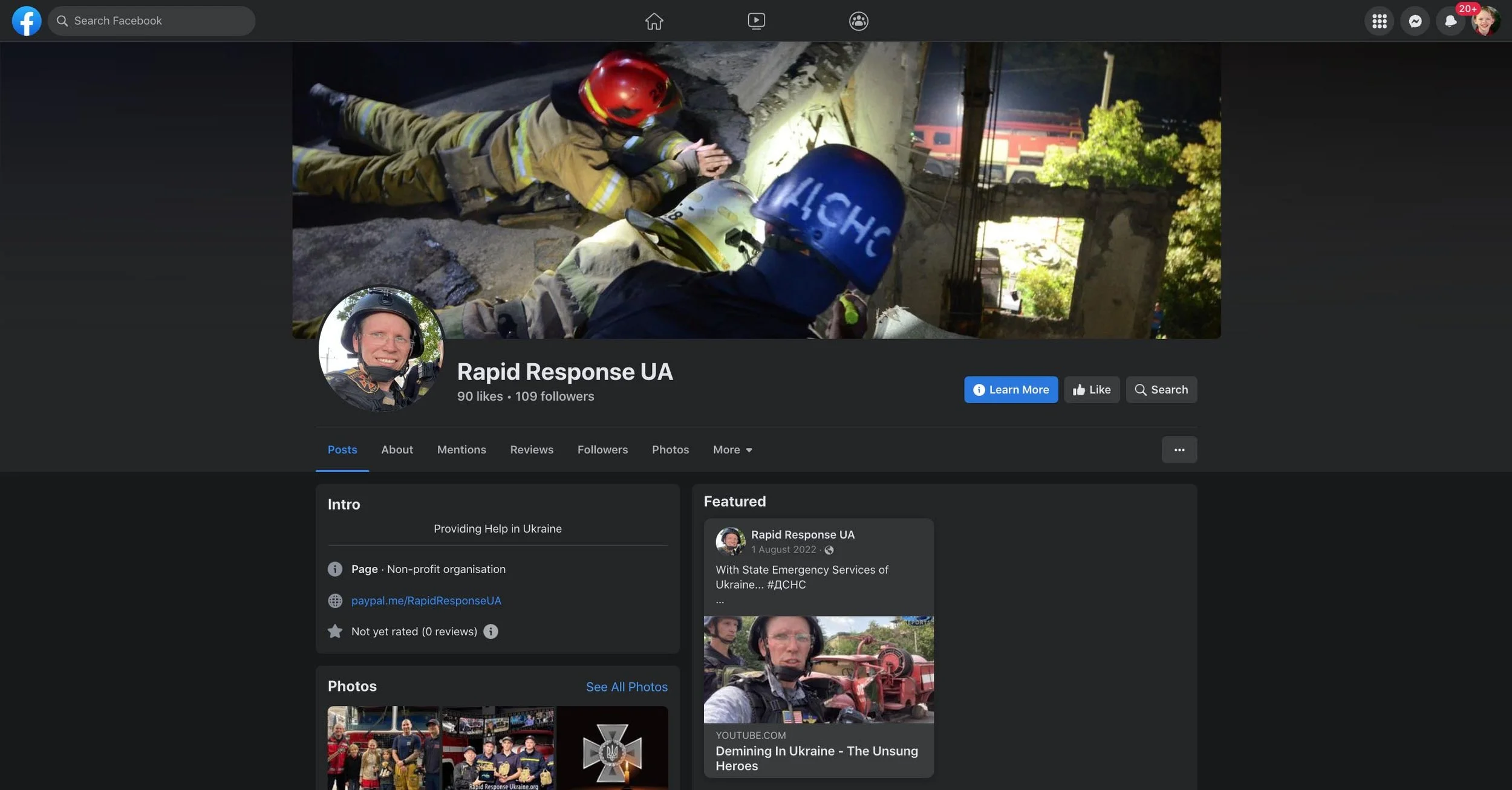Click the Facebook logo

pyautogui.click(x=27, y=20)
